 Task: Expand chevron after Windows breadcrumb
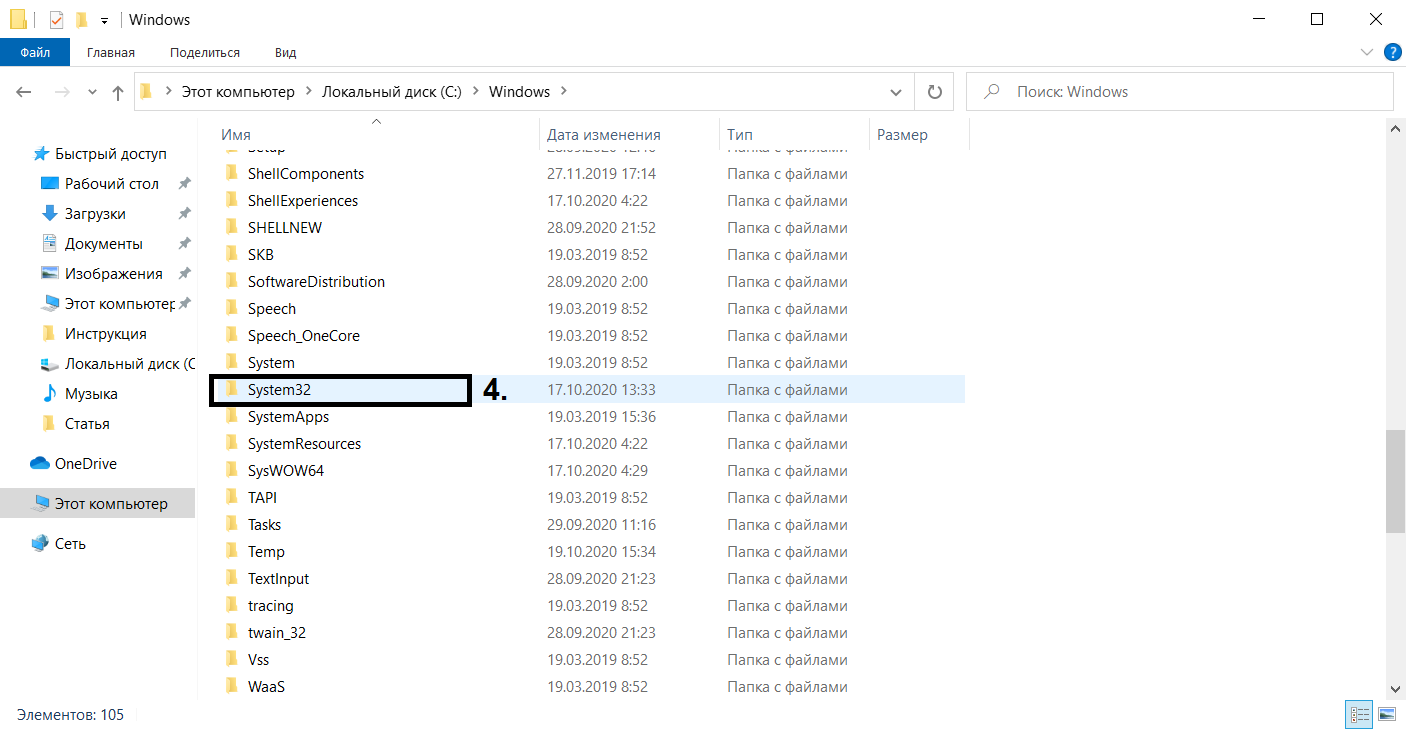point(564,92)
